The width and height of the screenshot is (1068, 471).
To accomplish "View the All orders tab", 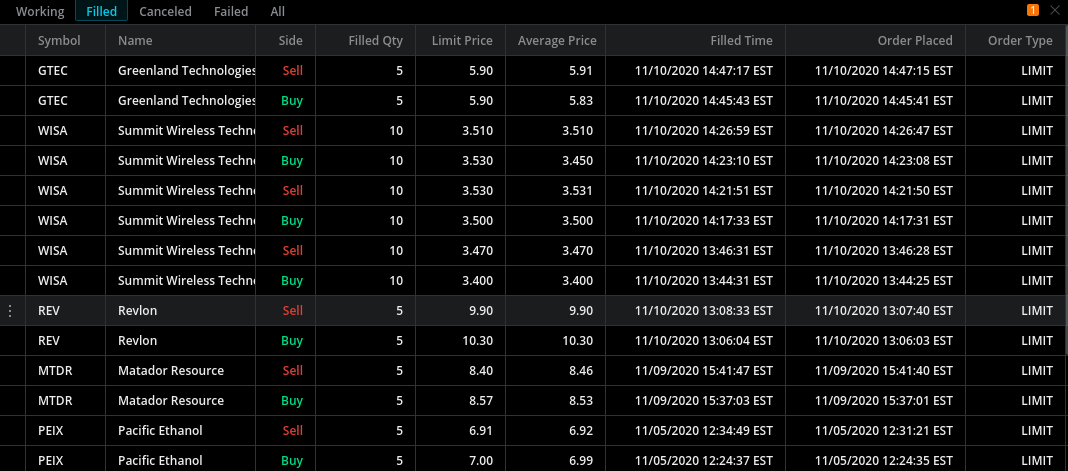I will 277,12.
